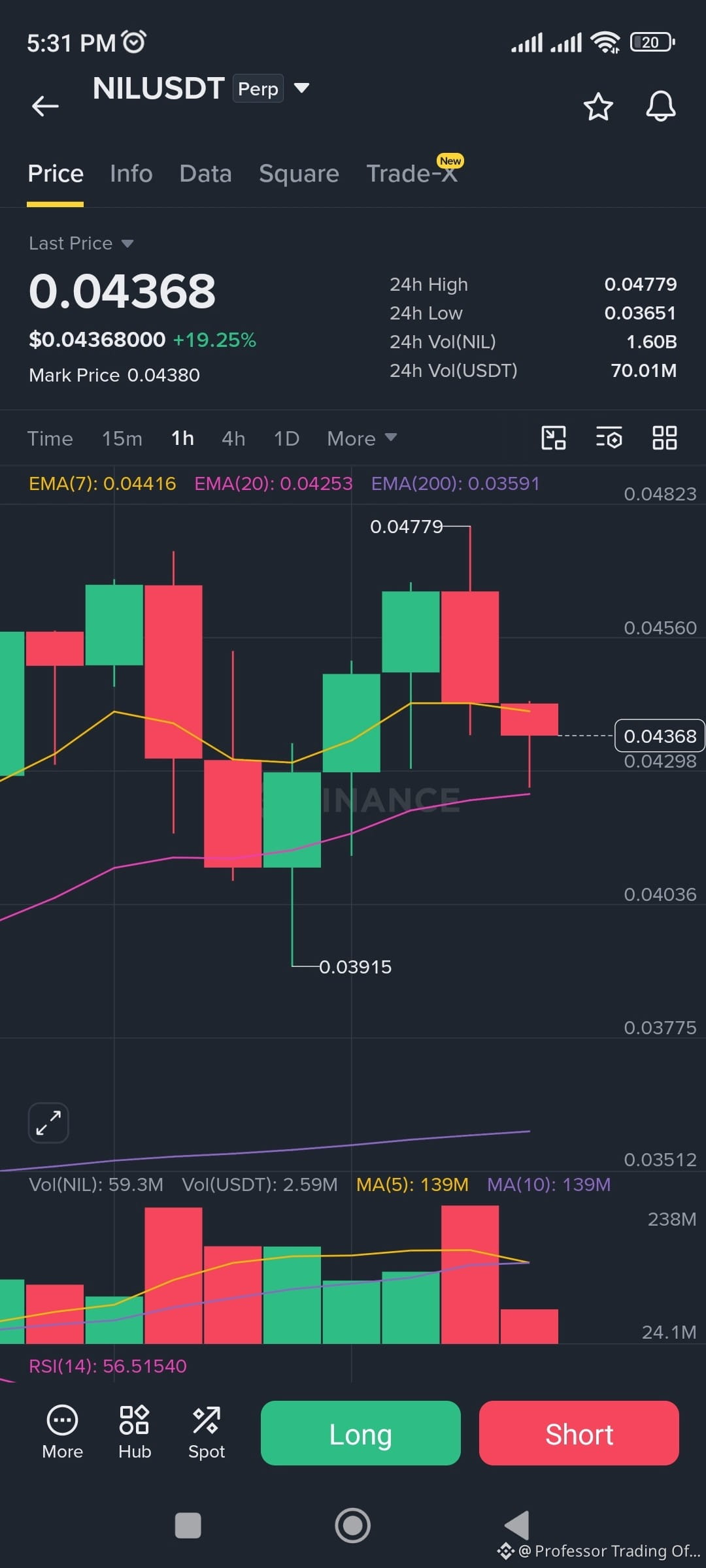Open More menu icon at bottom

(x=63, y=1433)
